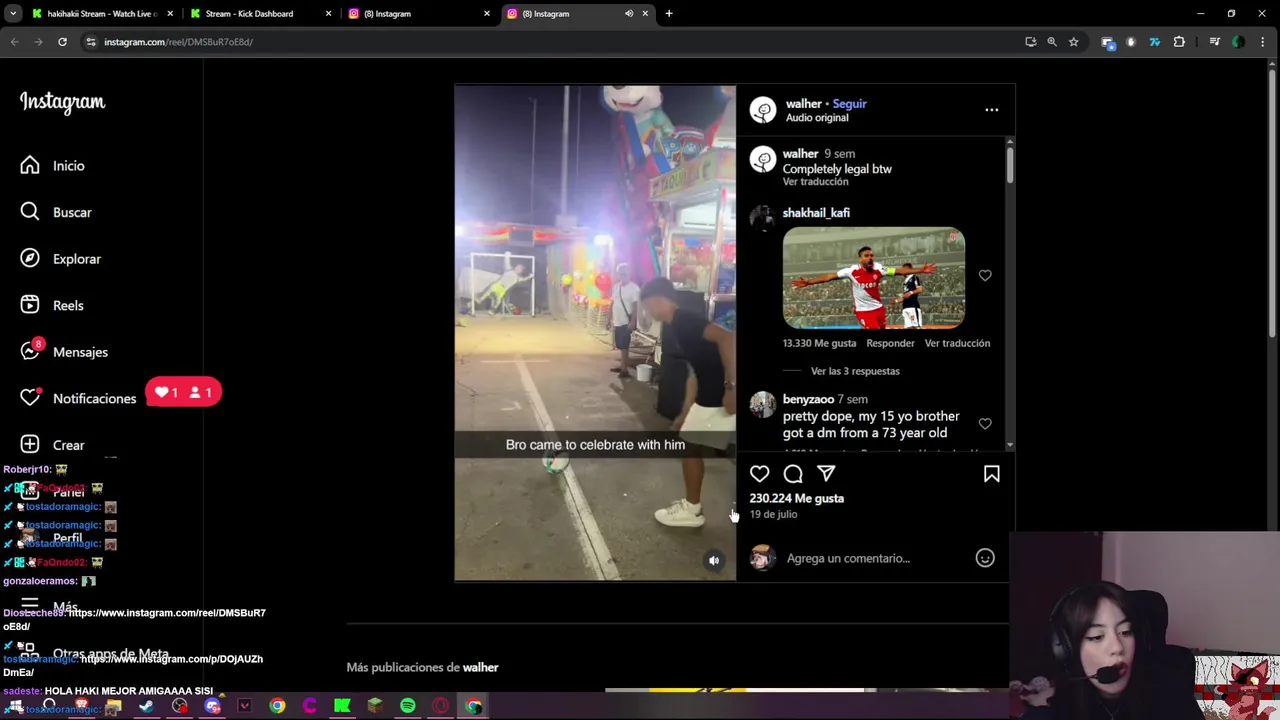Click the reel video to pause

coord(595,332)
